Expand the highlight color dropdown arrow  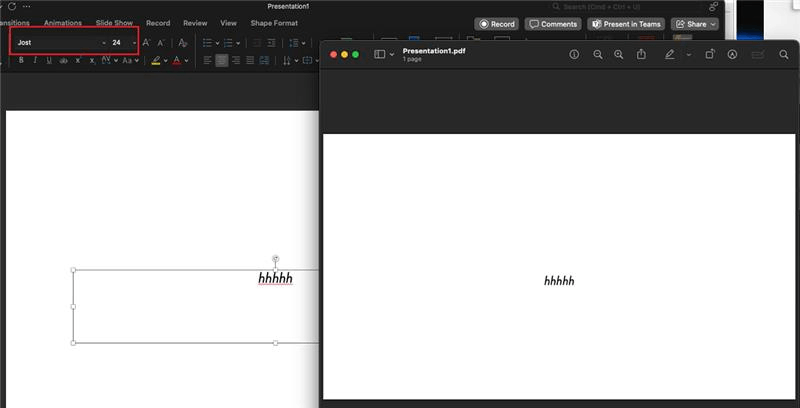point(166,61)
